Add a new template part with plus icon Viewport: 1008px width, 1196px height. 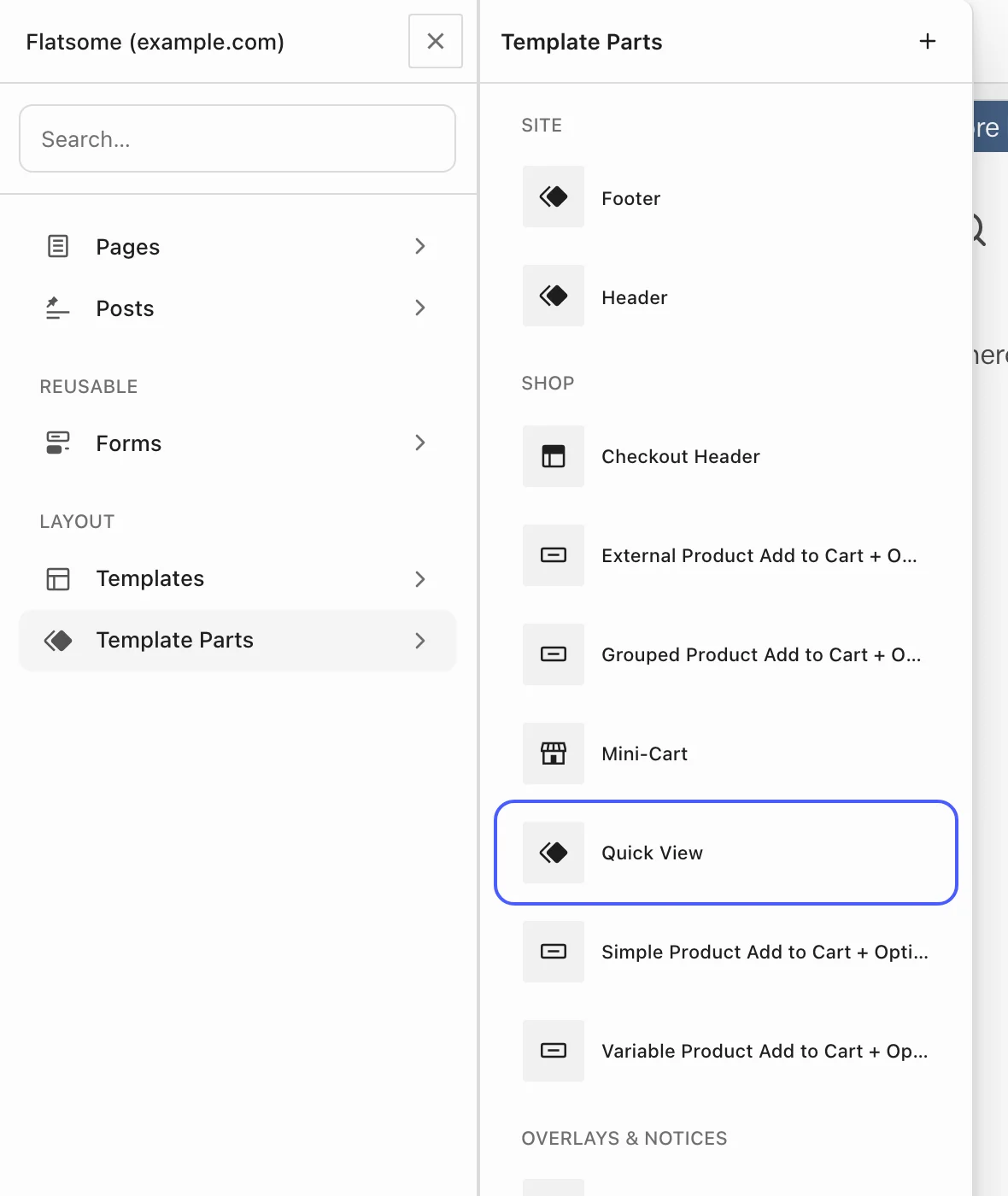tap(928, 41)
